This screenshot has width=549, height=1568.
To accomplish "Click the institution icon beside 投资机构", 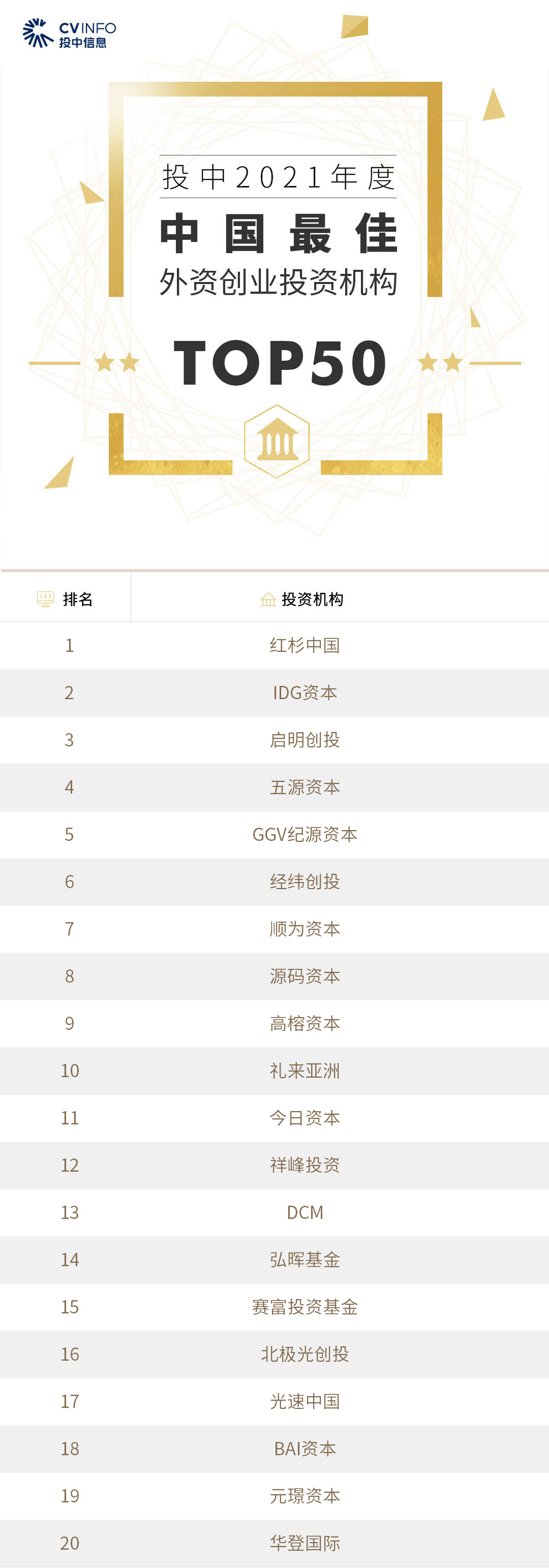I will tap(268, 600).
